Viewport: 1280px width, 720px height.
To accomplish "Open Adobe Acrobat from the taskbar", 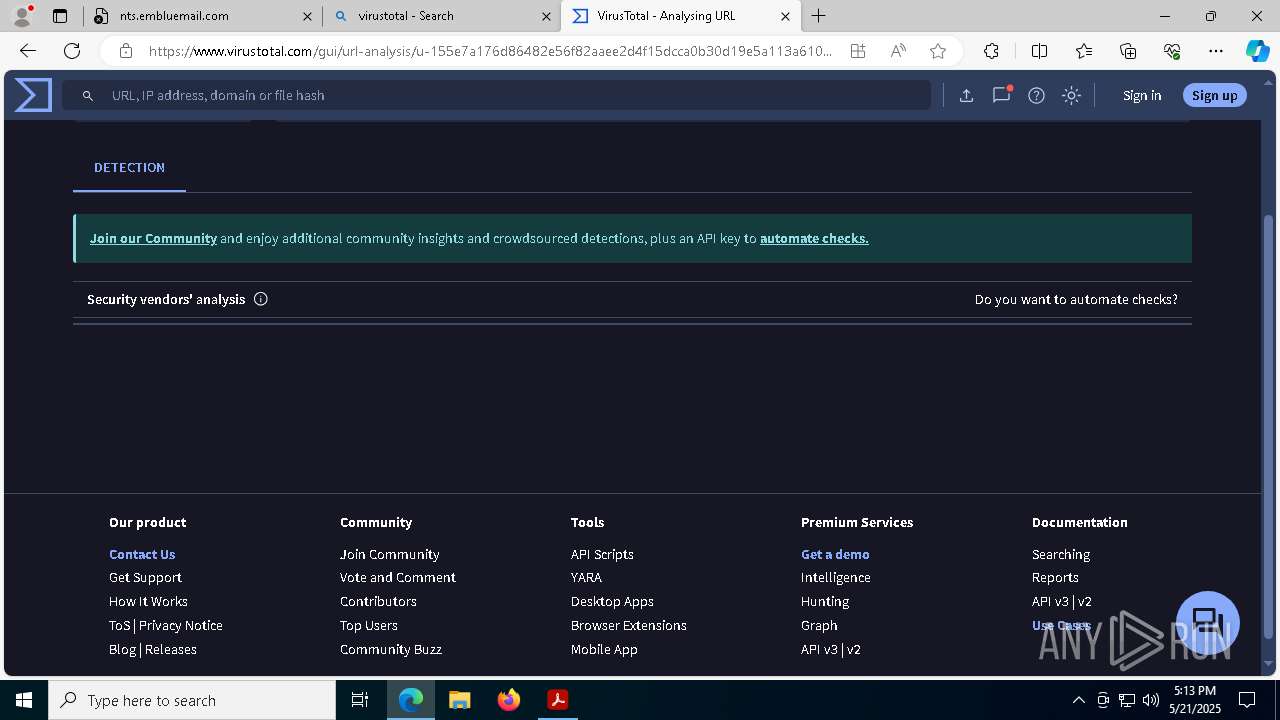I will point(558,700).
